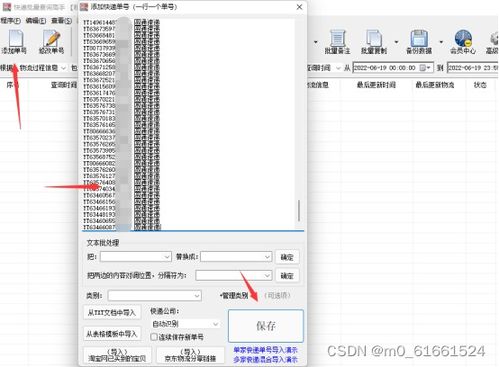Image resolution: width=499 pixels, height=367 pixels.
Task: Open the dropdown arrow beside 备份数据
Action: (441, 42)
